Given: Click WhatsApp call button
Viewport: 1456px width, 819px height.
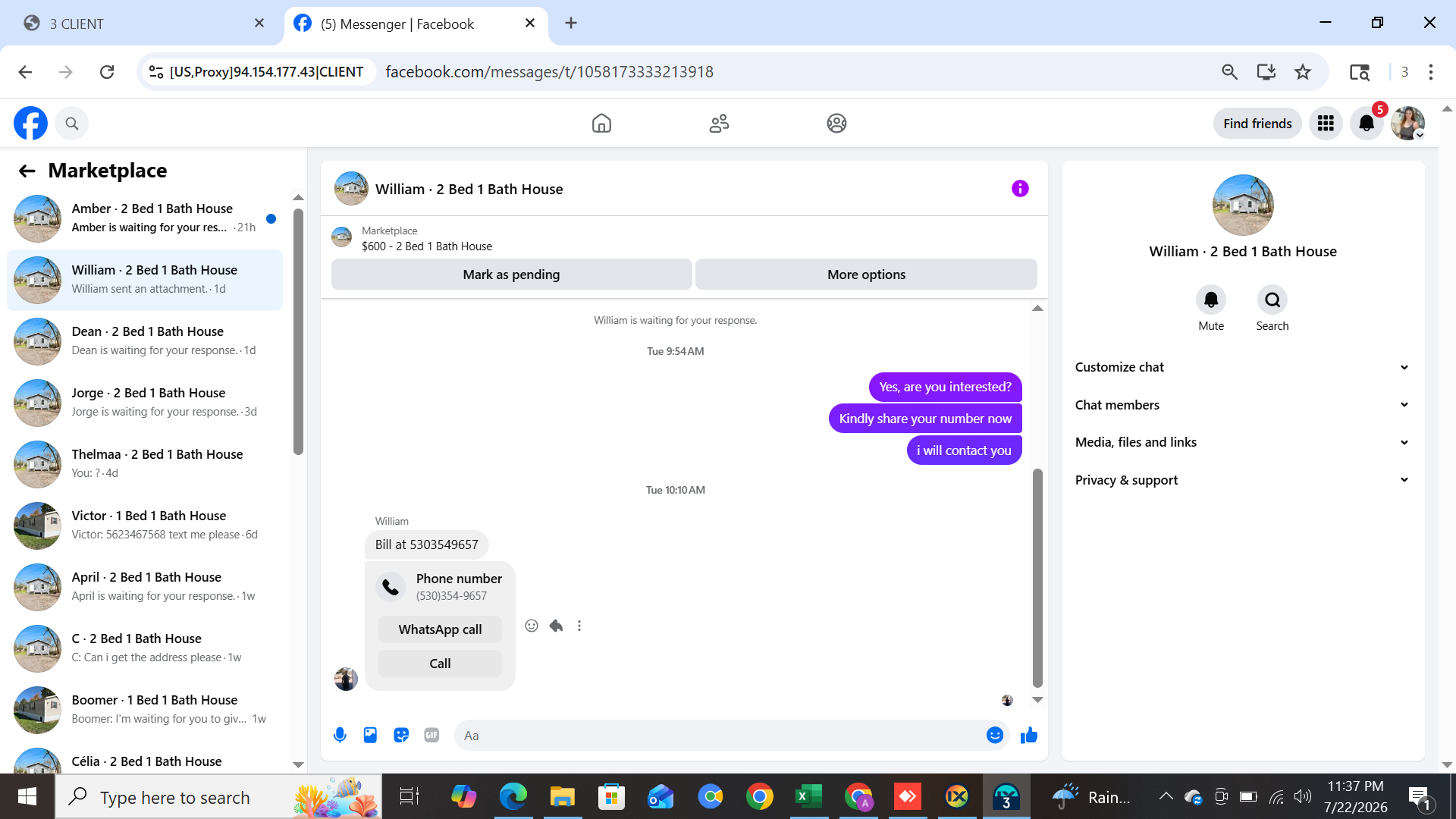Looking at the screenshot, I should coord(440,629).
